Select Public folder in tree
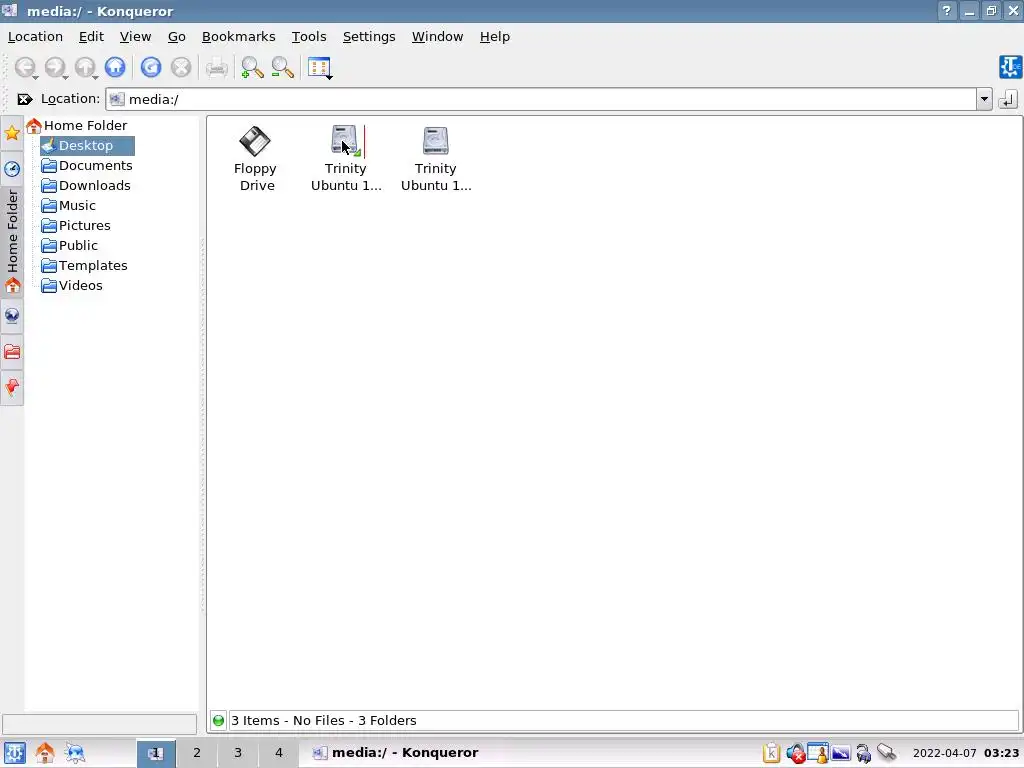 click(69, 246)
